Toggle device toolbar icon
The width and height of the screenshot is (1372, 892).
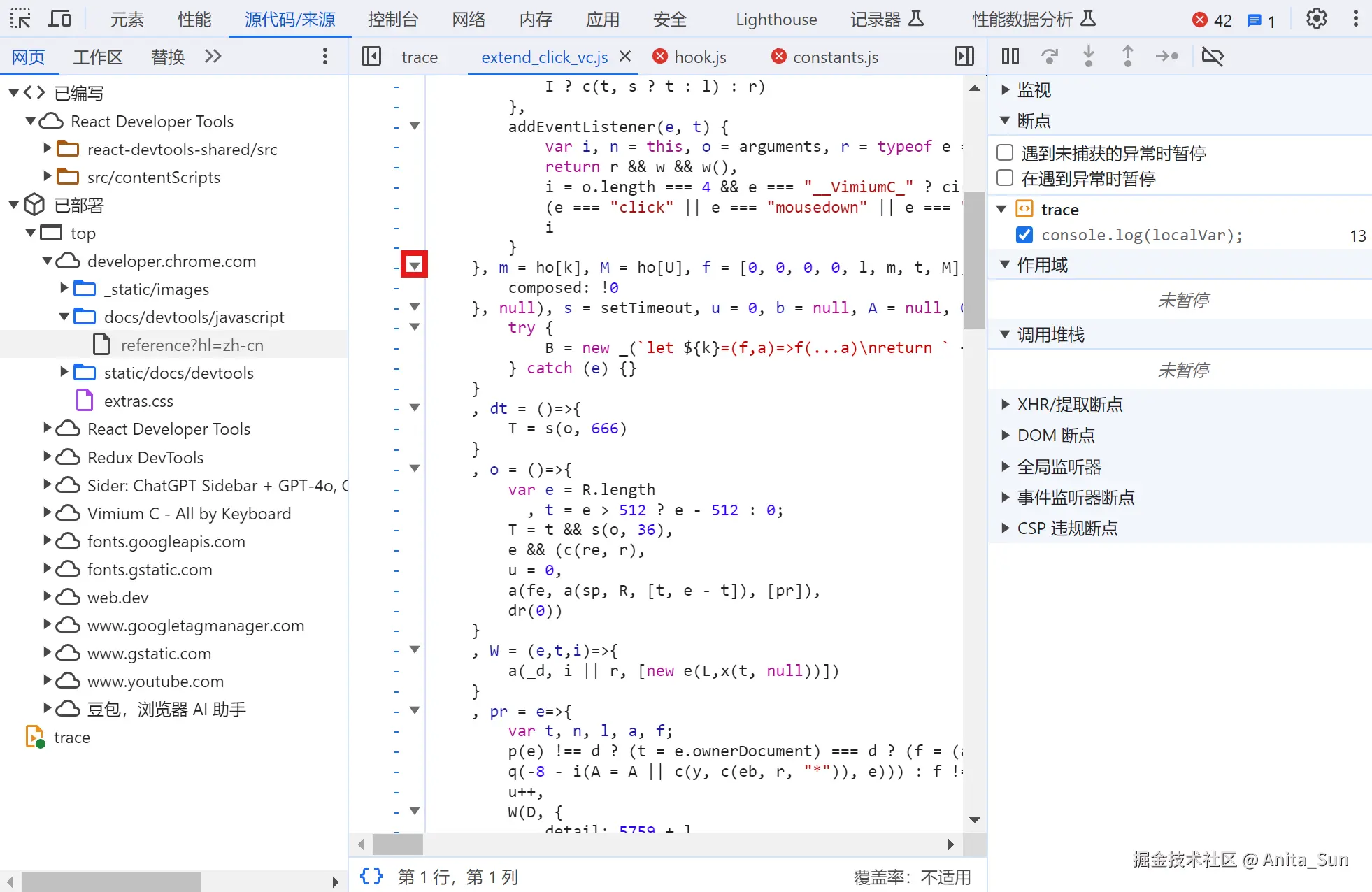pyautogui.click(x=59, y=19)
